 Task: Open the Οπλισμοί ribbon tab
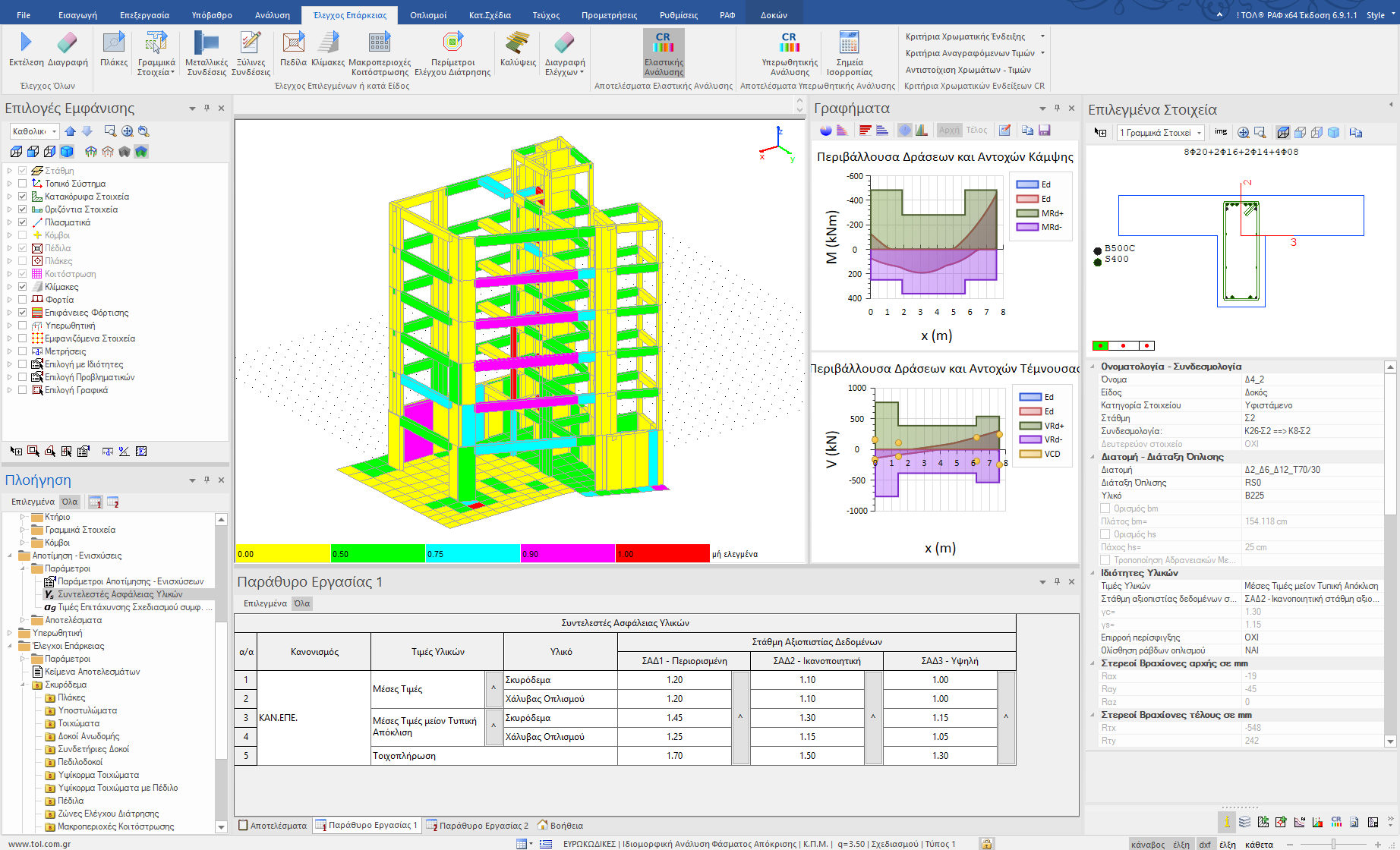[428, 15]
